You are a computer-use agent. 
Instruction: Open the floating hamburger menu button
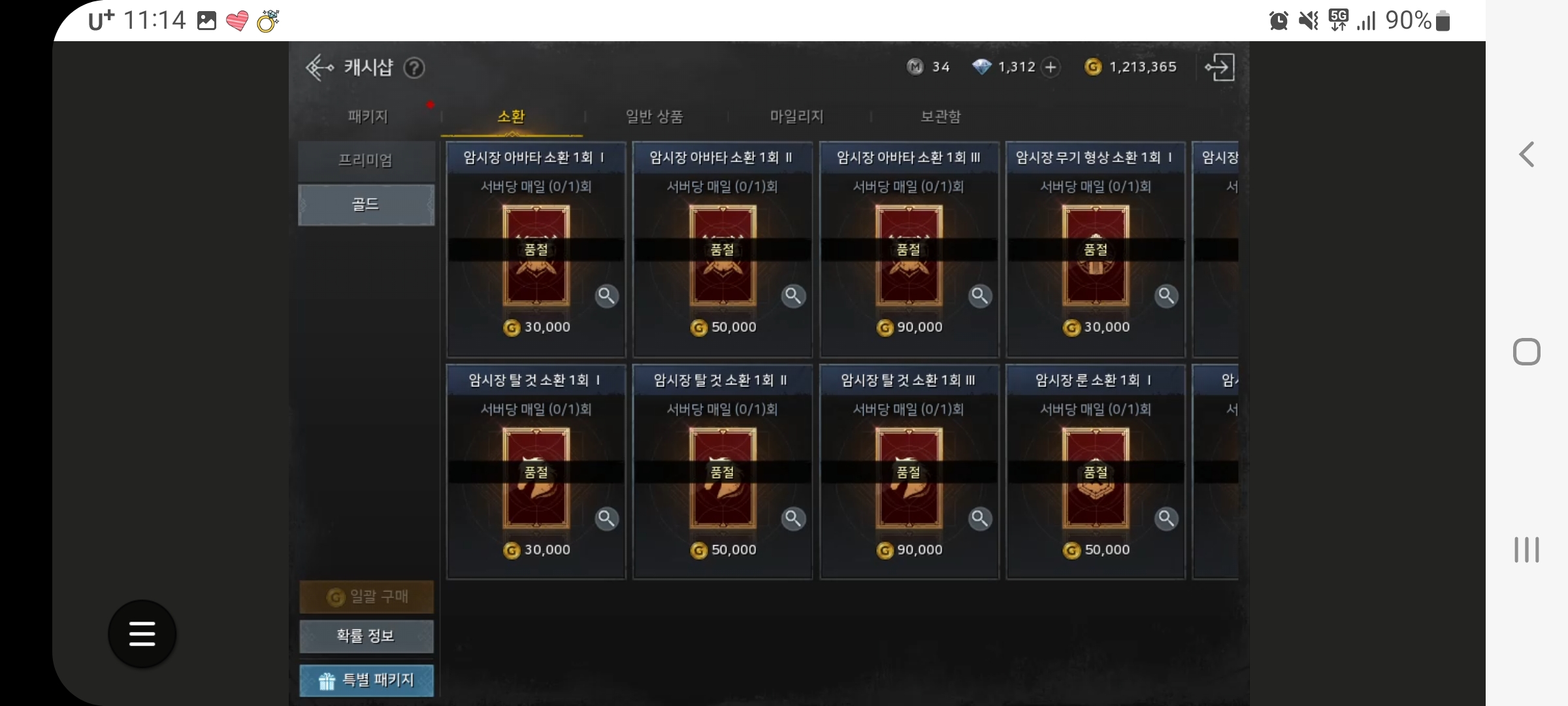(x=142, y=633)
